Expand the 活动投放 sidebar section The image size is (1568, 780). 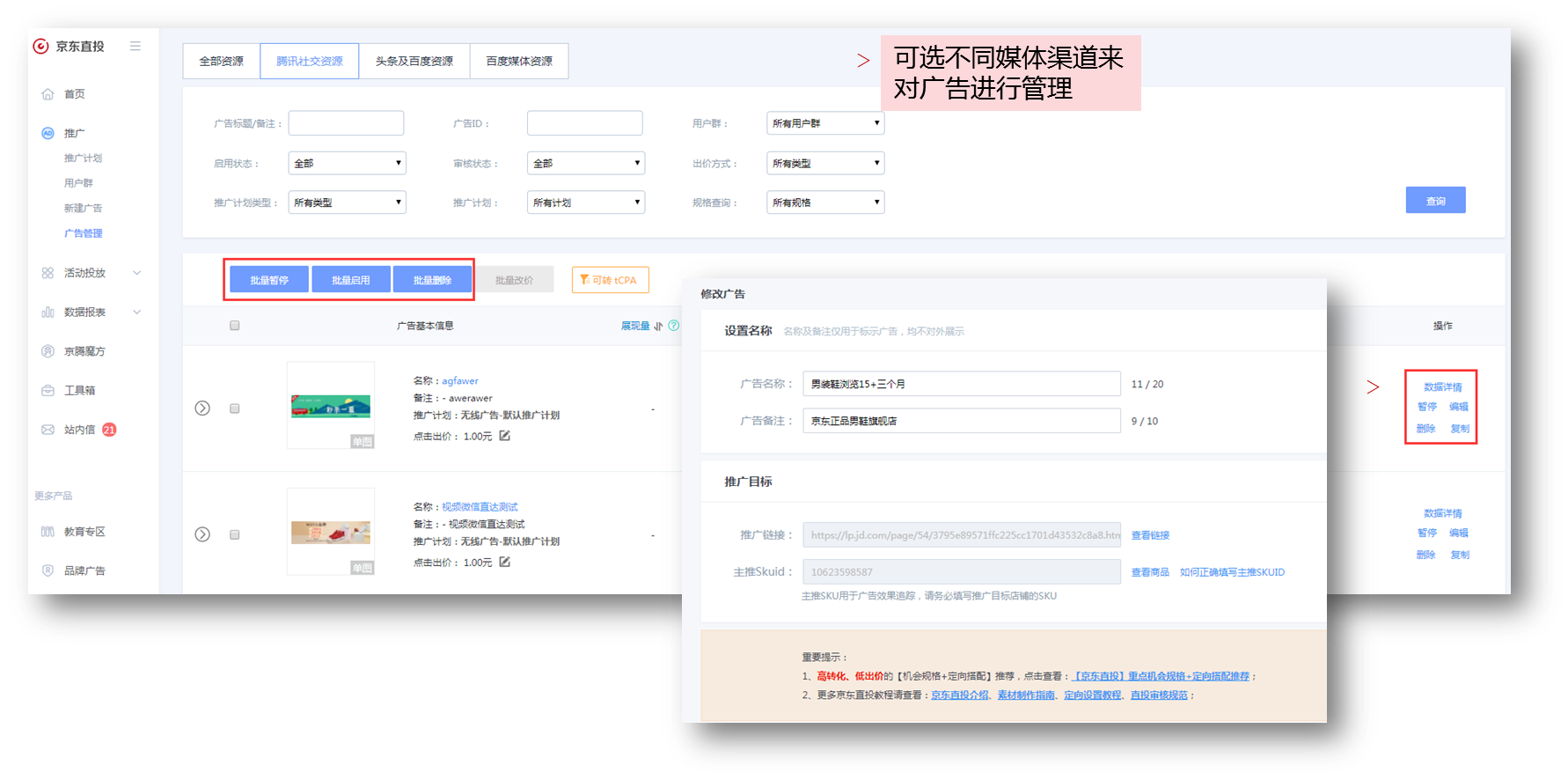[137, 273]
